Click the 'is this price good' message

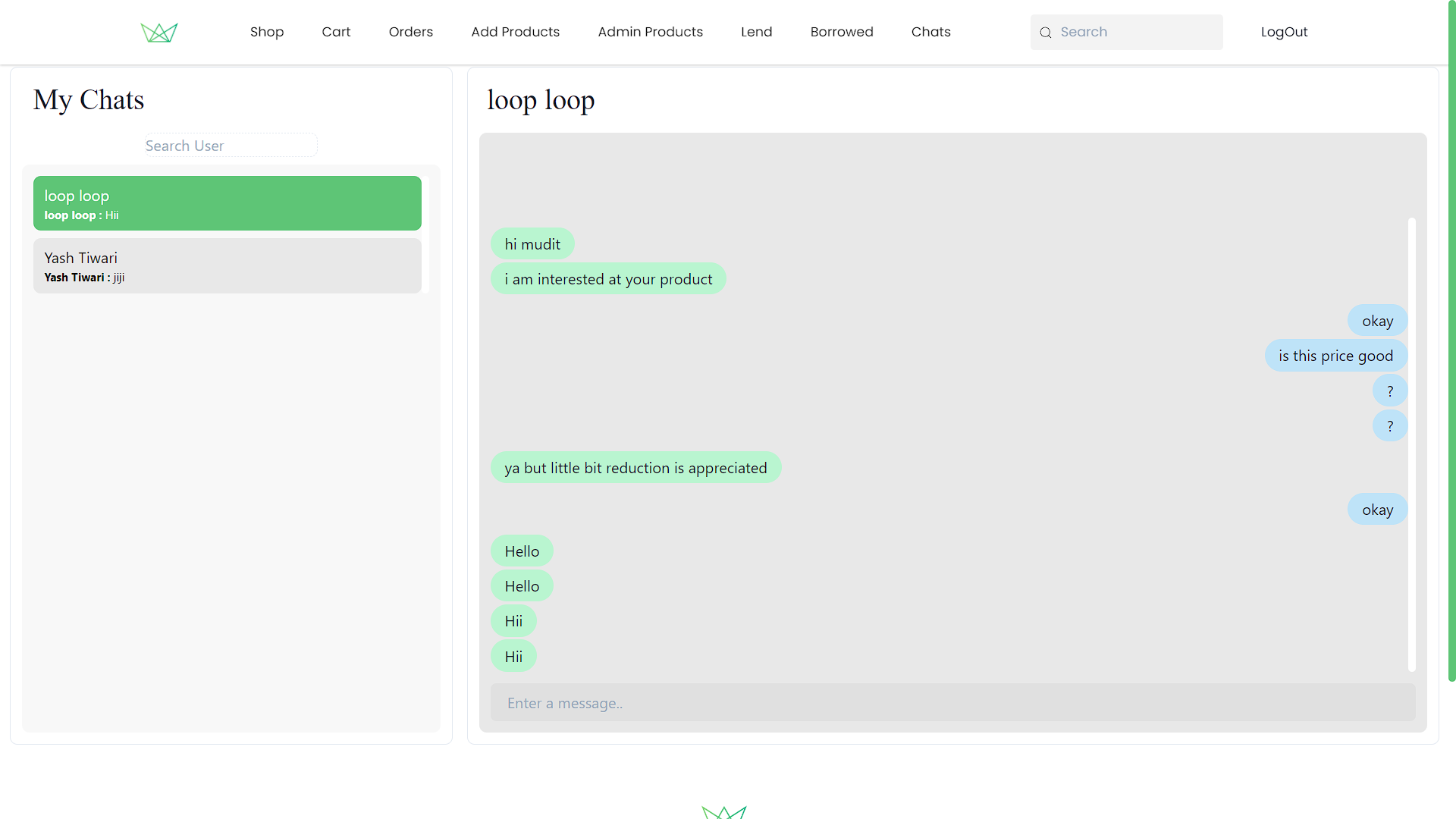tap(1335, 356)
